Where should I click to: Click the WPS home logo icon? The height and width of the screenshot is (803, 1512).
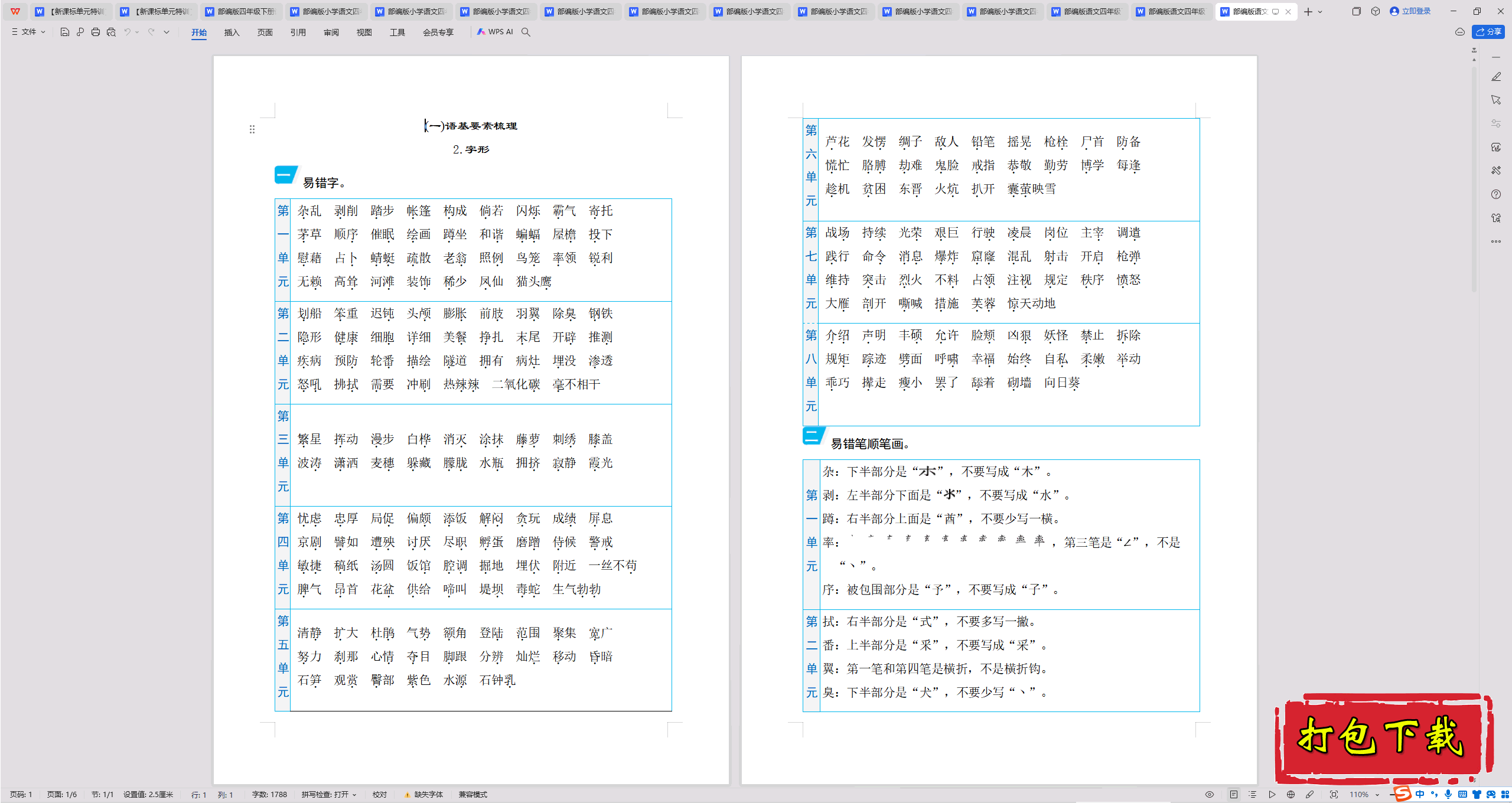pyautogui.click(x=15, y=11)
